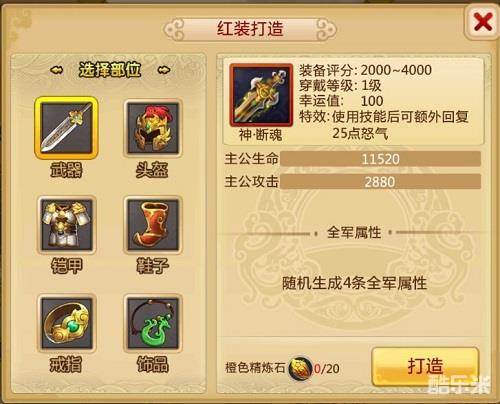Click the 打造 forge button

[425, 366]
